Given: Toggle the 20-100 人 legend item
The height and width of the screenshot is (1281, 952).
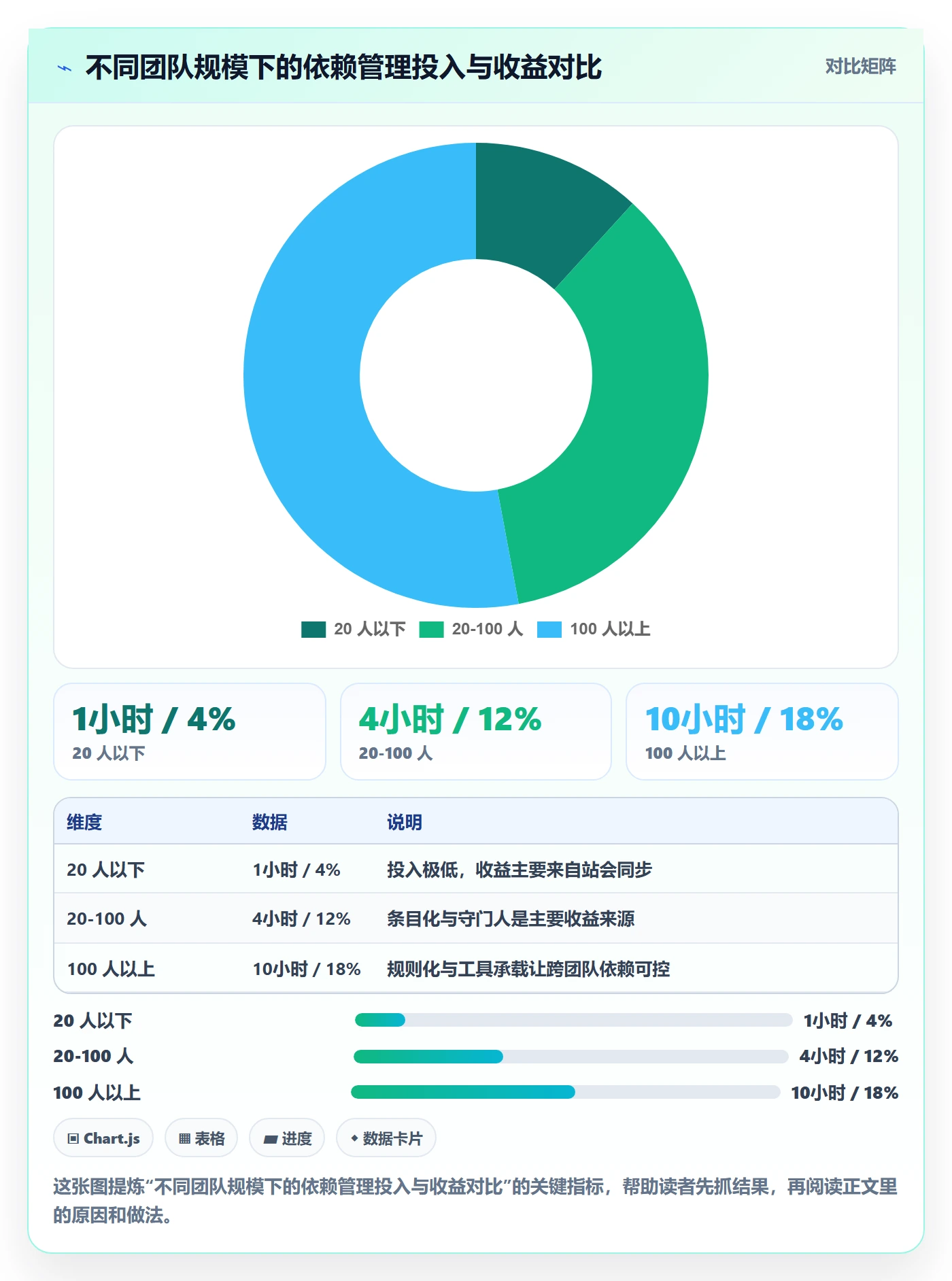Looking at the screenshot, I should 471,629.
